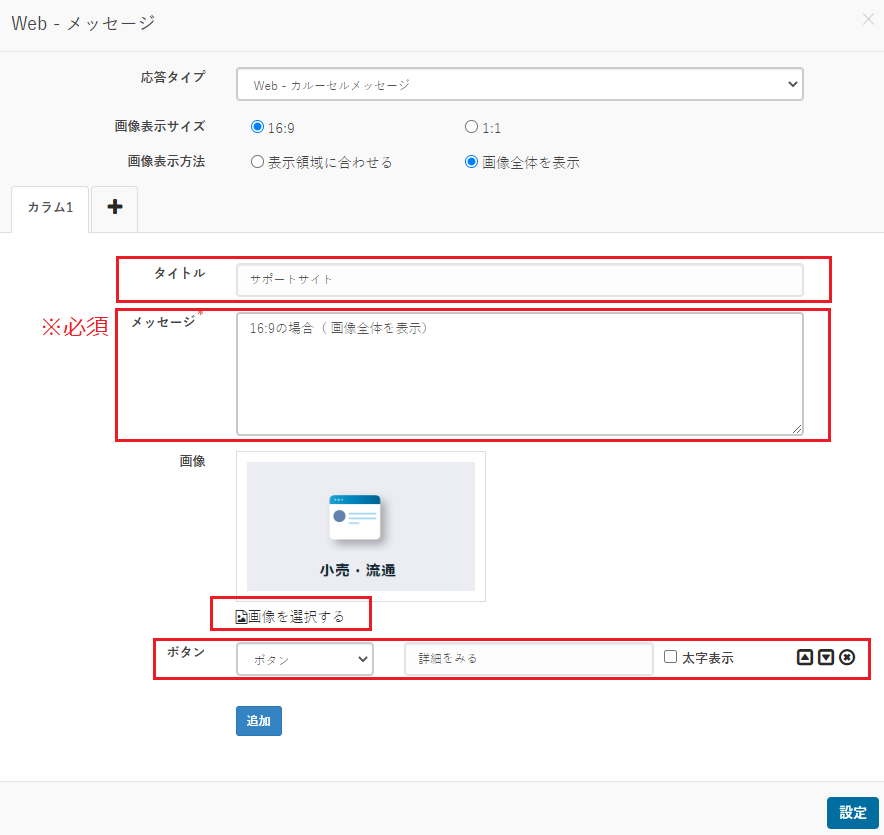Viewport: 884px width, 835px height.
Task: Focus the タイトル input field
Action: [x=520, y=280]
